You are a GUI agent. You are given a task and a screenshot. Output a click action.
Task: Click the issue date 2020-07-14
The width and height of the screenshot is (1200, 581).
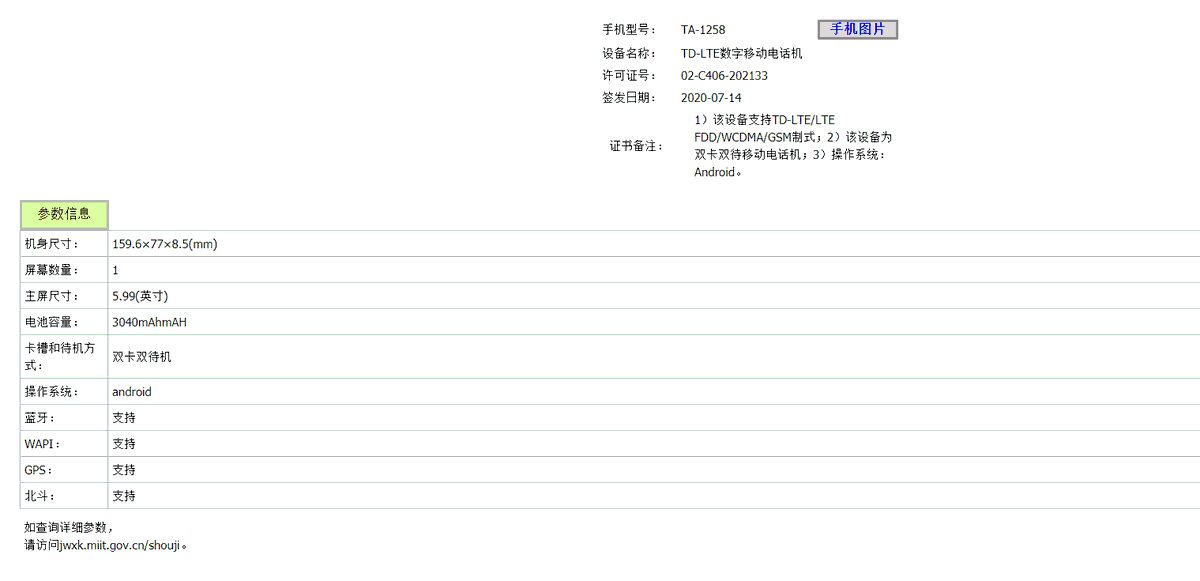click(x=711, y=98)
